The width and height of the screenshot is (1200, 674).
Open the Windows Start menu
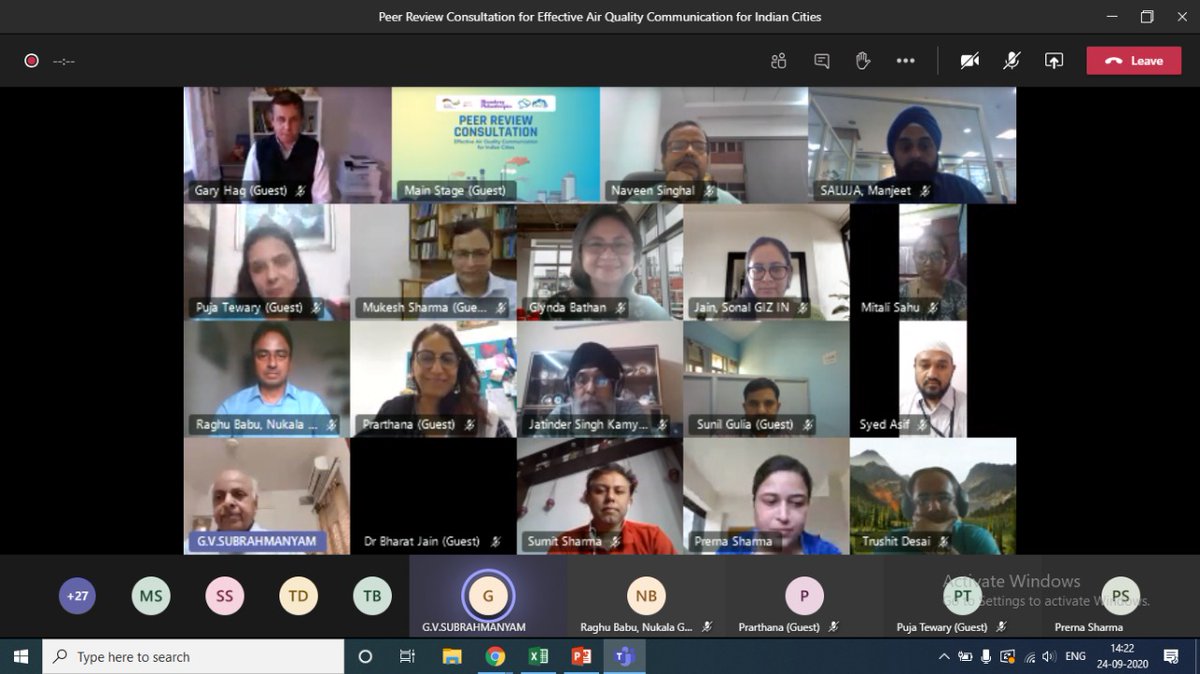(x=20, y=657)
